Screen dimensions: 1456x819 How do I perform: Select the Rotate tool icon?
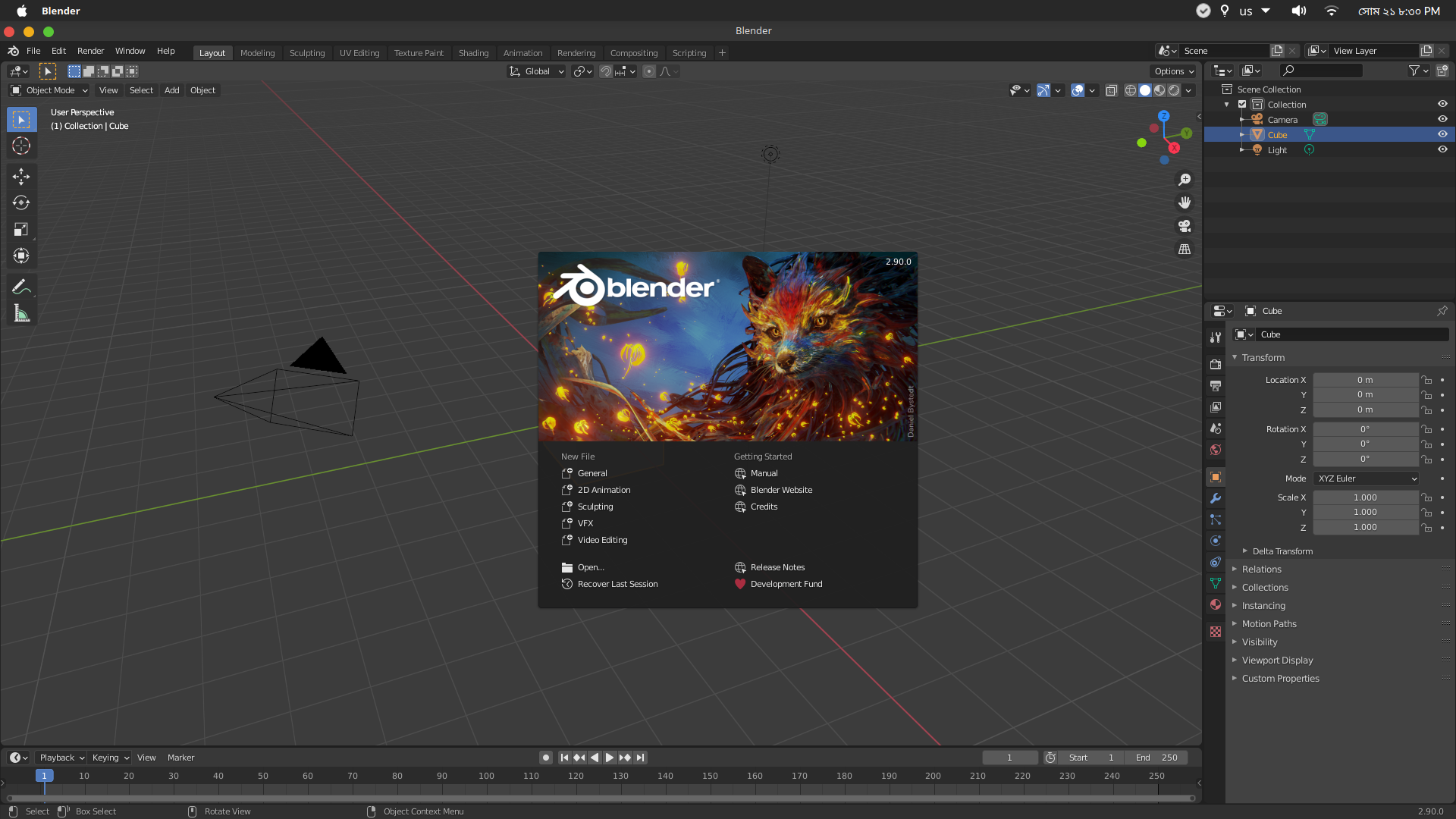[21, 203]
